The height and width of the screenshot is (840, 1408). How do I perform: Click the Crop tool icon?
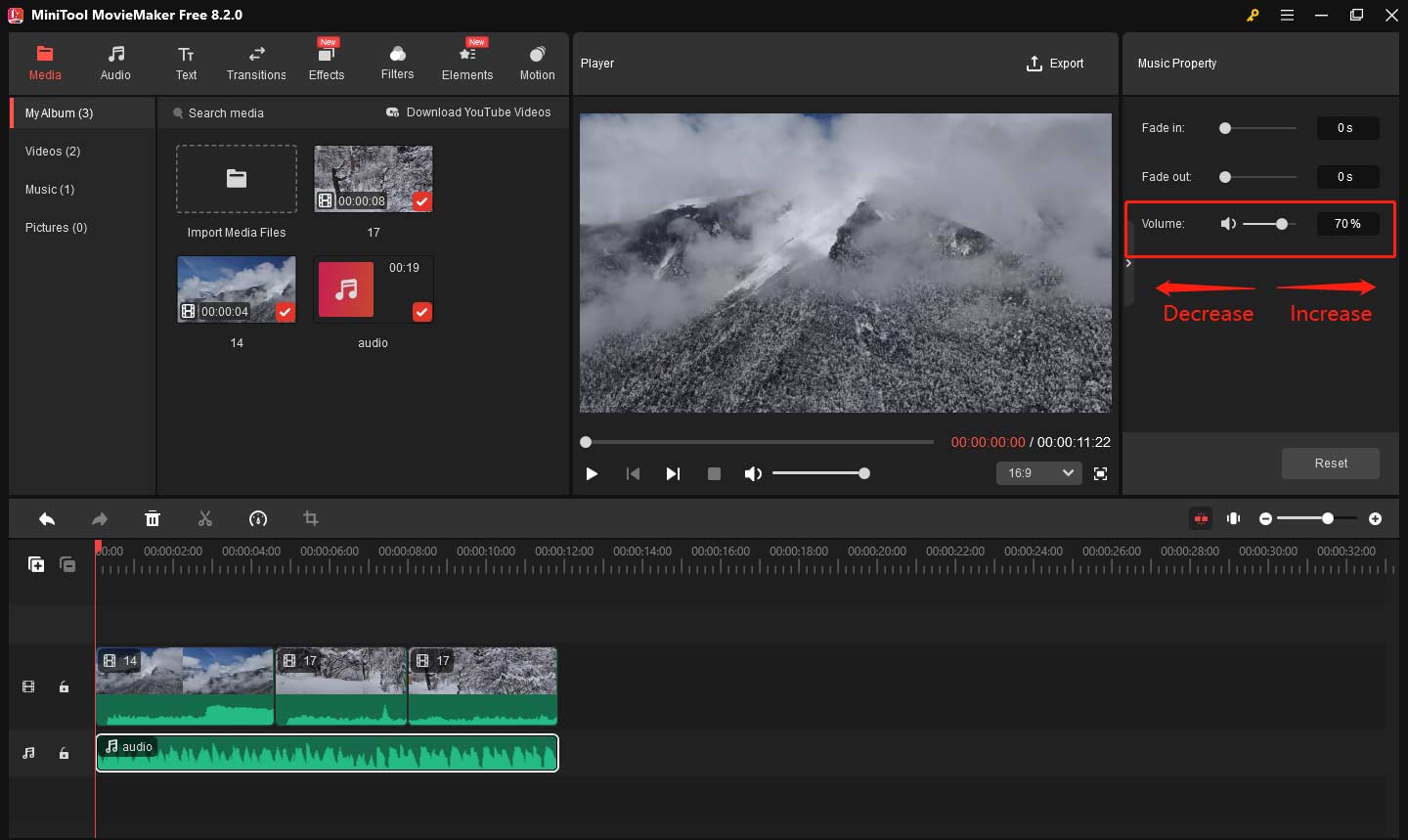tap(311, 518)
